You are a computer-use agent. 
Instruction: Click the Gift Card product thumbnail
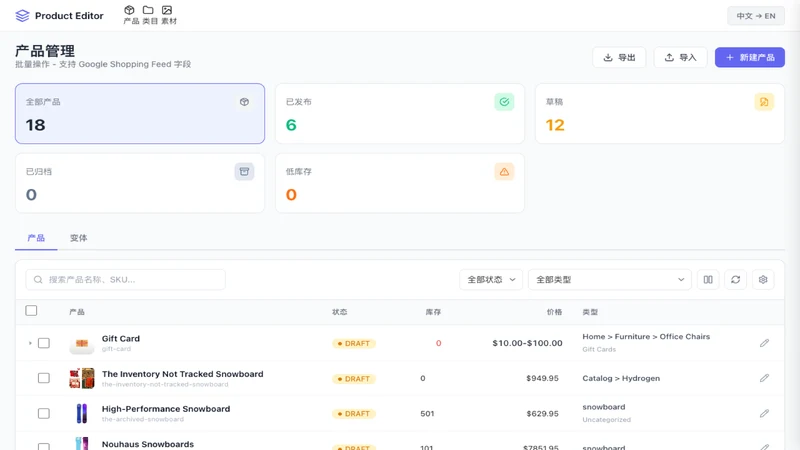point(82,343)
